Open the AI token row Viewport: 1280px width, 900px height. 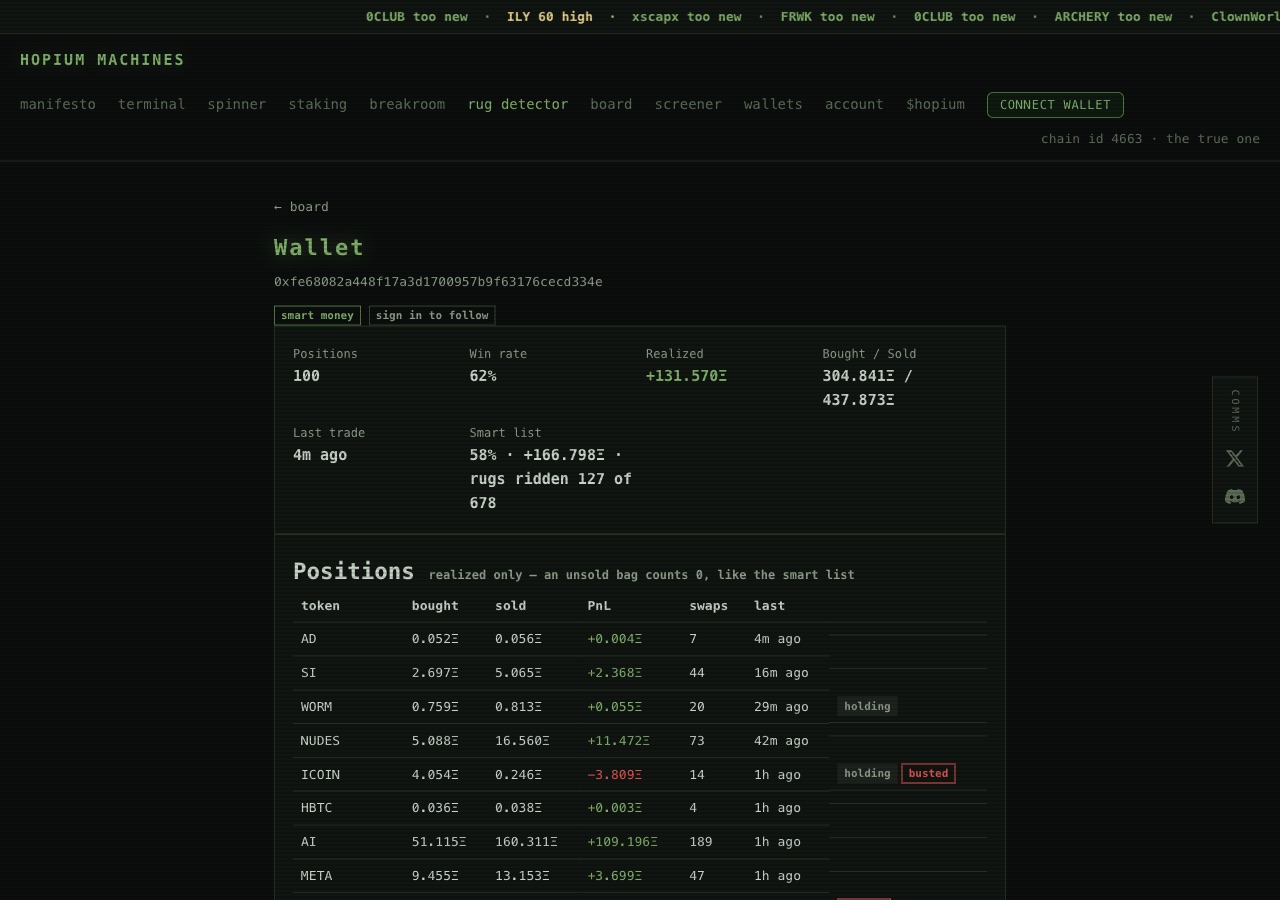pos(640,842)
